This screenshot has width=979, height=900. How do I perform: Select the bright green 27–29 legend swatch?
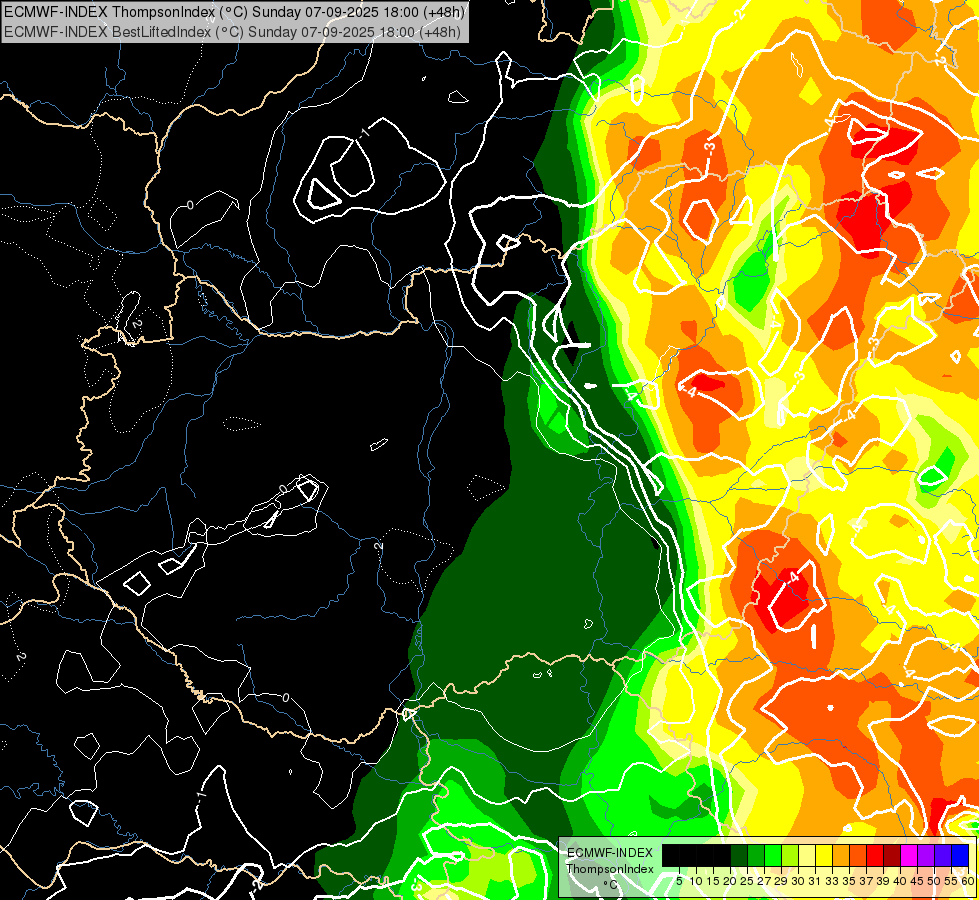click(773, 855)
